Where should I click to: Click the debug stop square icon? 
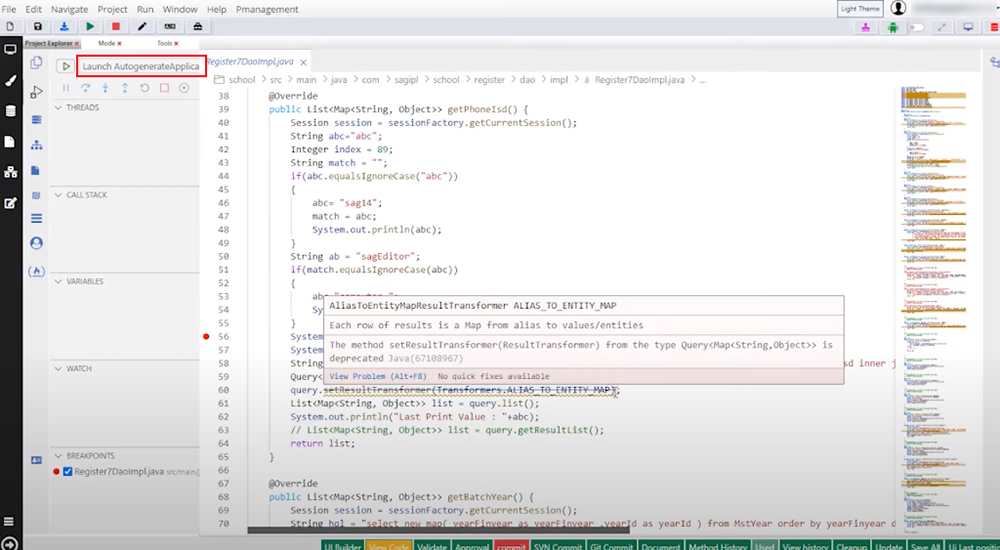click(165, 88)
